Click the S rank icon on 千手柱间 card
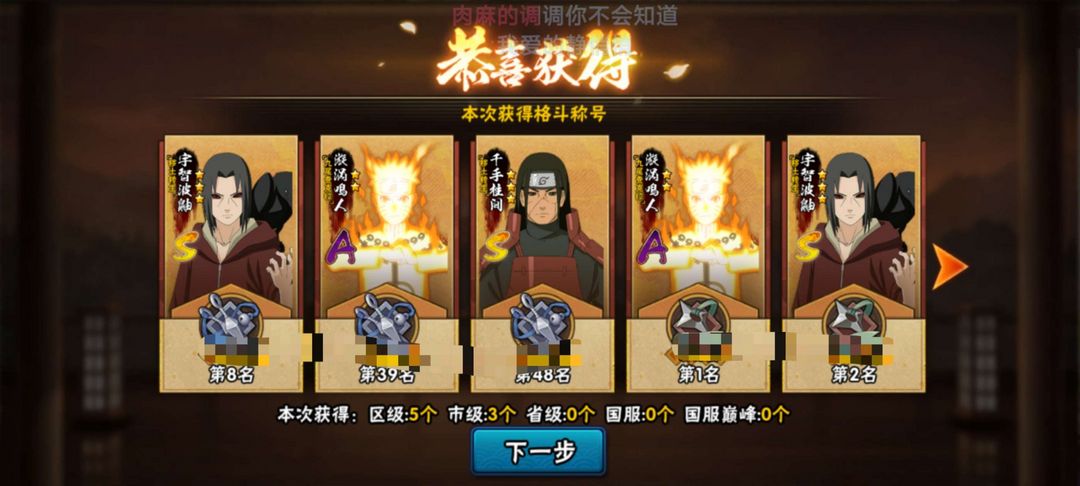Screen dimensions: 1080x486 click(x=497, y=247)
